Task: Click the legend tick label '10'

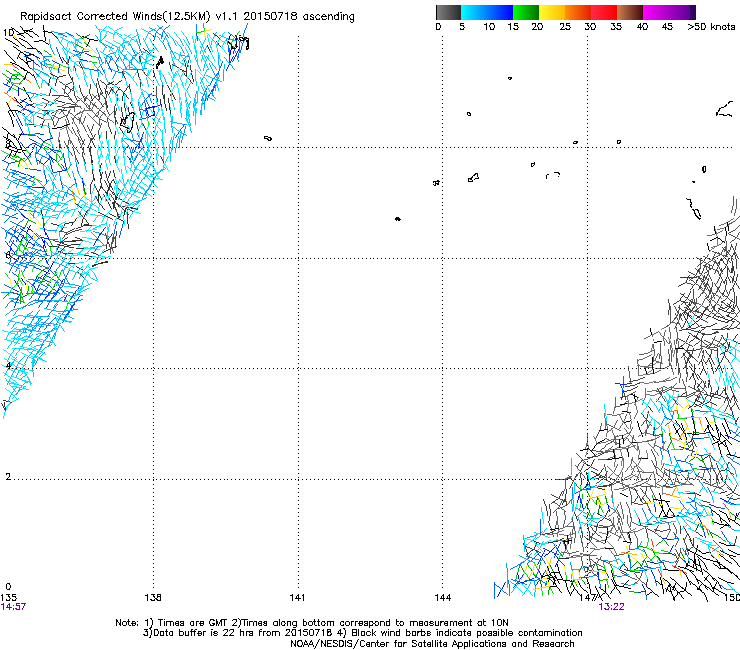Action: pyautogui.click(x=489, y=27)
